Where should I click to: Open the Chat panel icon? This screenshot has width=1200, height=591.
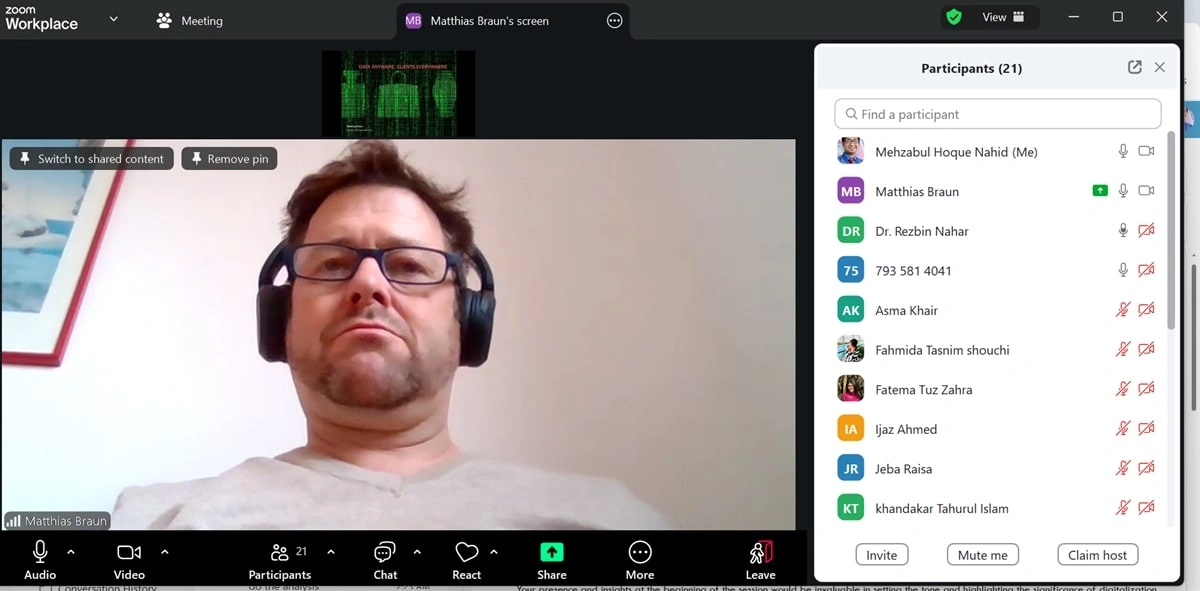pos(385,553)
